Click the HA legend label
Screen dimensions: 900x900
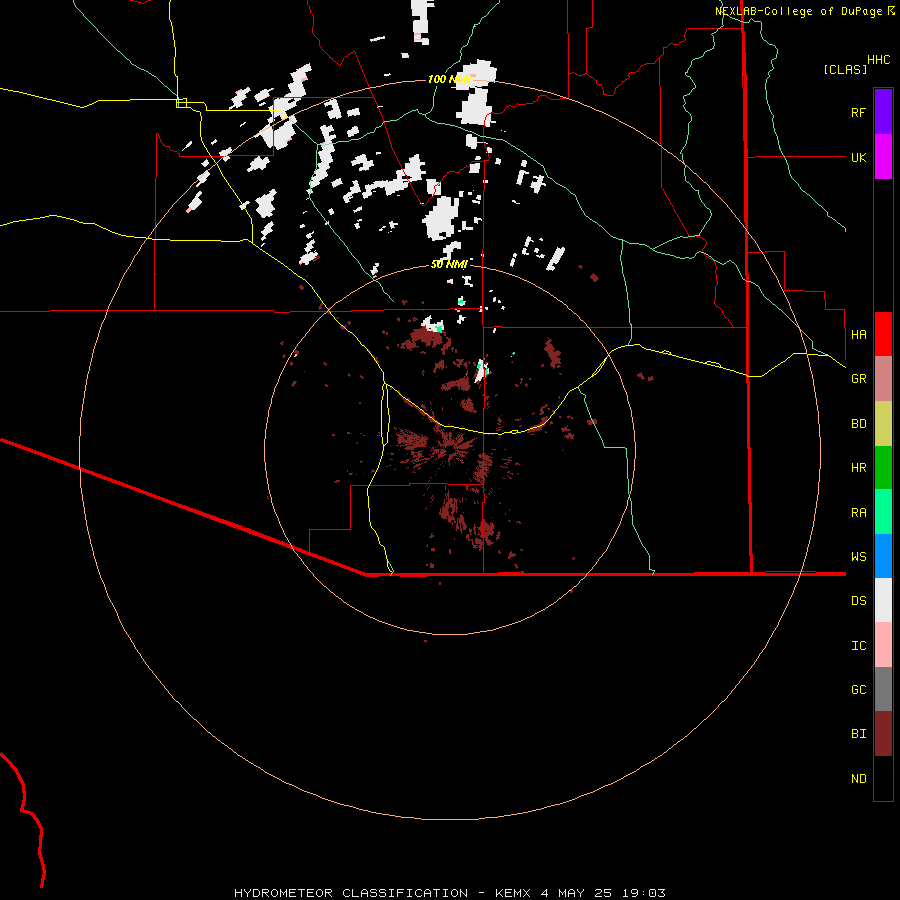[x=858, y=334]
